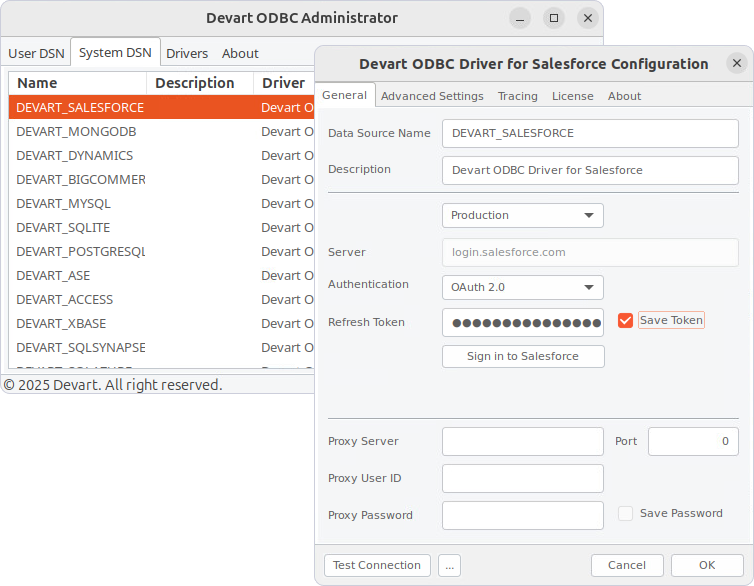The image size is (754, 586).
Task: Click the Proxy Server input field
Action: [523, 441]
